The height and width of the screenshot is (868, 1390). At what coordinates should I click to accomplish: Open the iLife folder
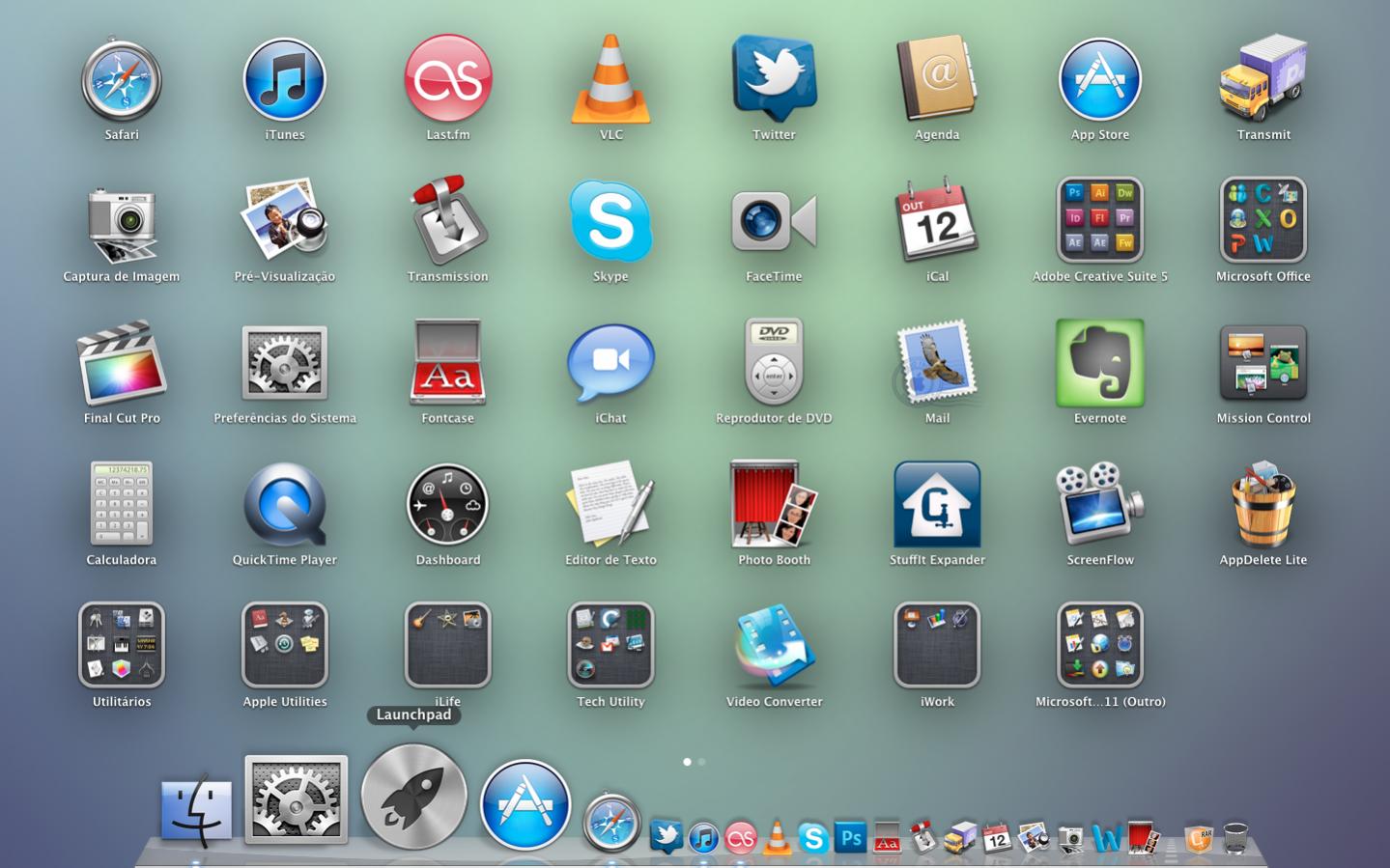coord(447,645)
